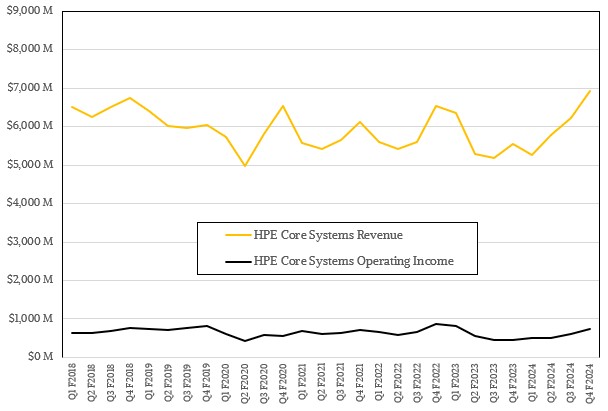Click the Q4 F2022 x-axis label

[x=437, y=382]
